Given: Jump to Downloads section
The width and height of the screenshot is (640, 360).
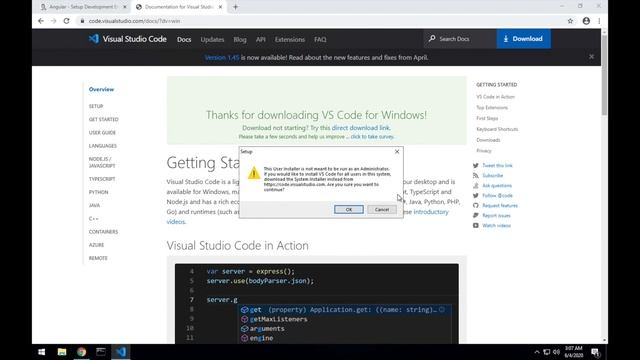Looking at the screenshot, I should [x=488, y=140].
